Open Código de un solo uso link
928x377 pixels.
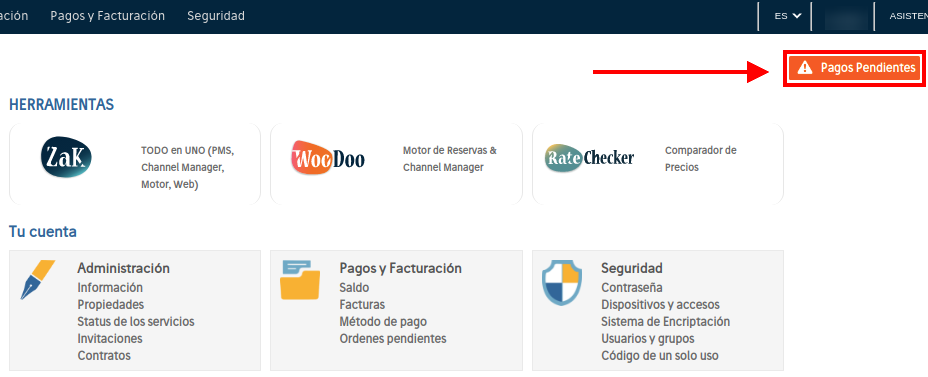tap(660, 356)
